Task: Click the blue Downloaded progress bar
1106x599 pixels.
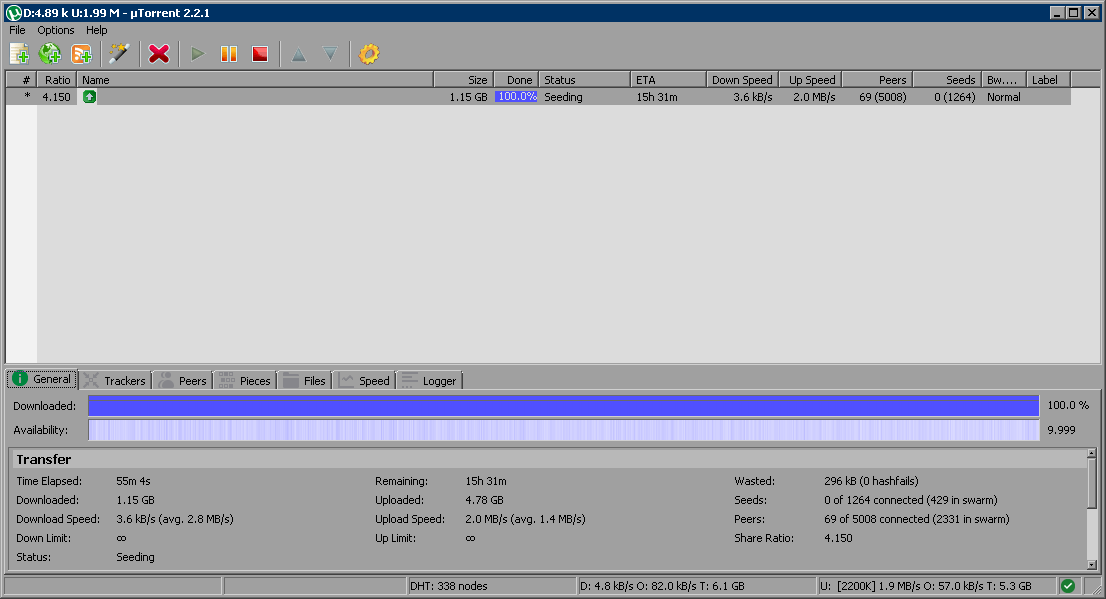Action: point(564,406)
